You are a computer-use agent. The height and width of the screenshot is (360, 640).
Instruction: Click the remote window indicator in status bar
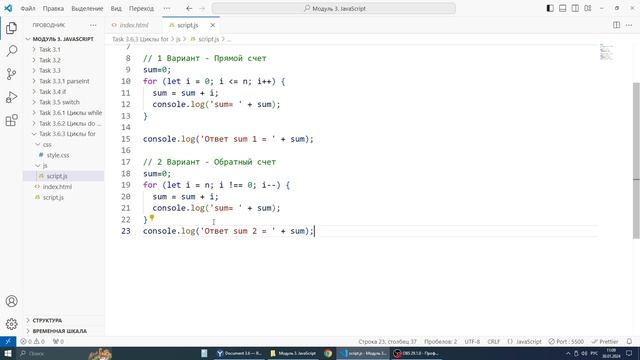pyautogui.click(x=8, y=341)
